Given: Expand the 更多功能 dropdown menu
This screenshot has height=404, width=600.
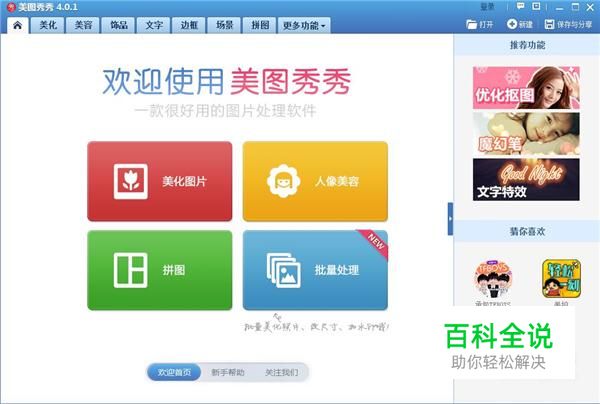Looking at the screenshot, I should 304,25.
